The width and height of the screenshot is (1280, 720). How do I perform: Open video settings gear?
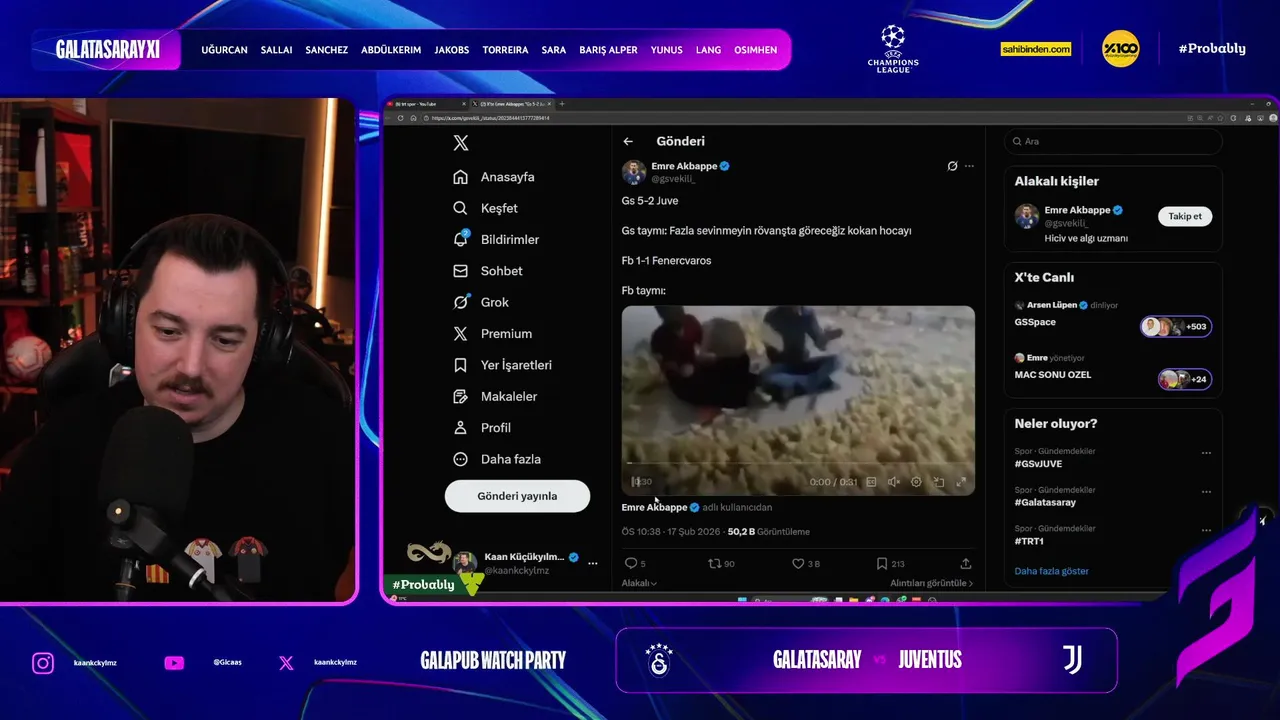click(916, 482)
